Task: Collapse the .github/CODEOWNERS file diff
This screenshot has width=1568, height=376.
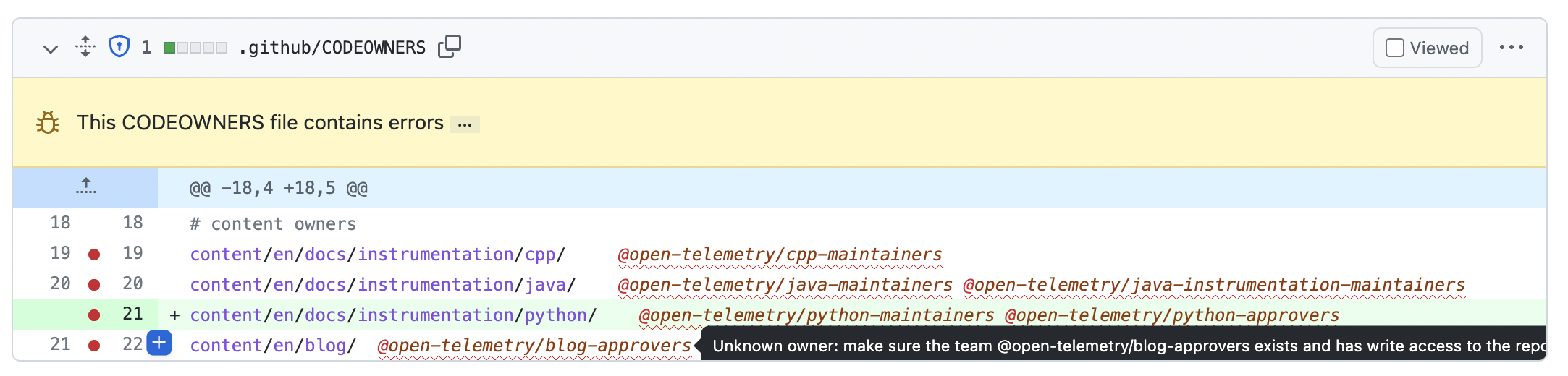Action: [50, 48]
